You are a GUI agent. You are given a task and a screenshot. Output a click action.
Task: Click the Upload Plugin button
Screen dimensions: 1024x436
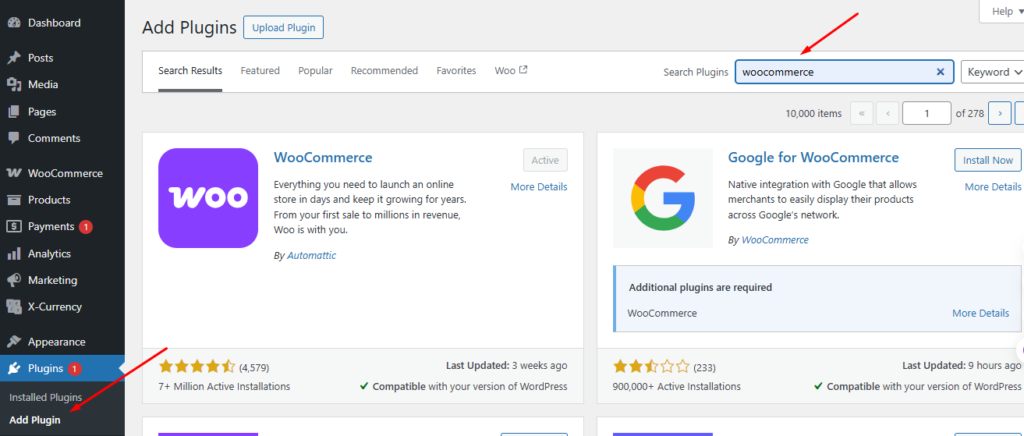(x=283, y=27)
